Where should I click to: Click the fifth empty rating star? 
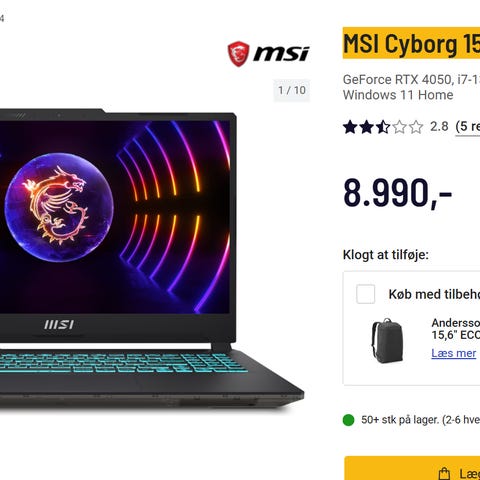(416, 127)
